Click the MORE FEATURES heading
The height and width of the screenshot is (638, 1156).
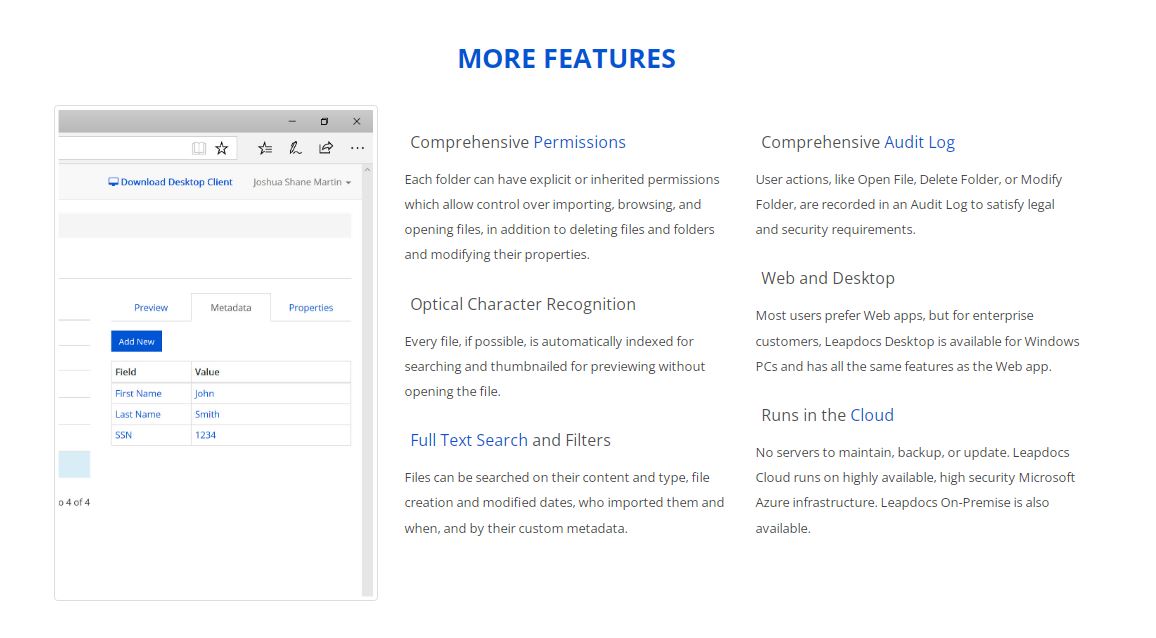point(566,59)
